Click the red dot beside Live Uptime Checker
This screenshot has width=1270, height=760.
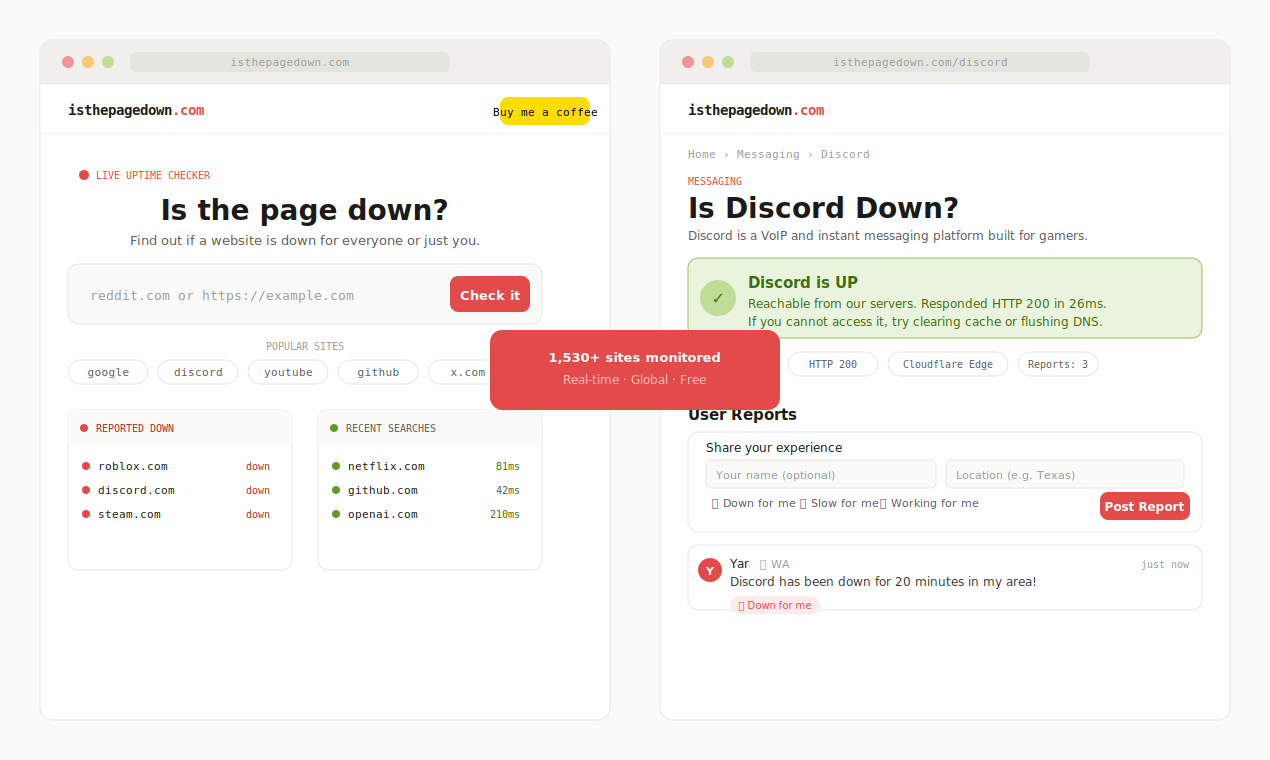pyautogui.click(x=84, y=175)
